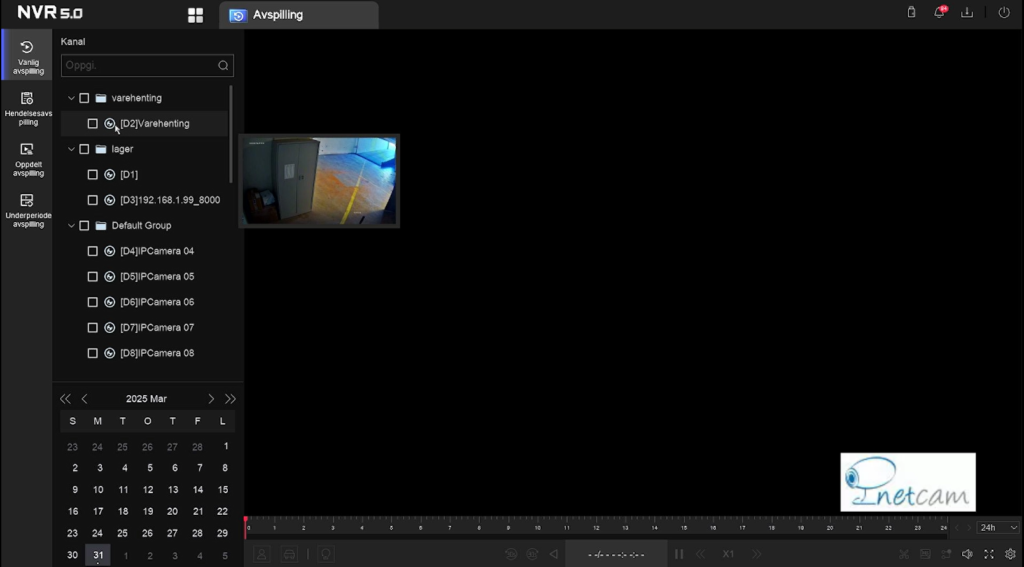The width and height of the screenshot is (1024, 567).
Task: Check the [D2]Varehenting camera checkbox
Action: pyautogui.click(x=93, y=124)
